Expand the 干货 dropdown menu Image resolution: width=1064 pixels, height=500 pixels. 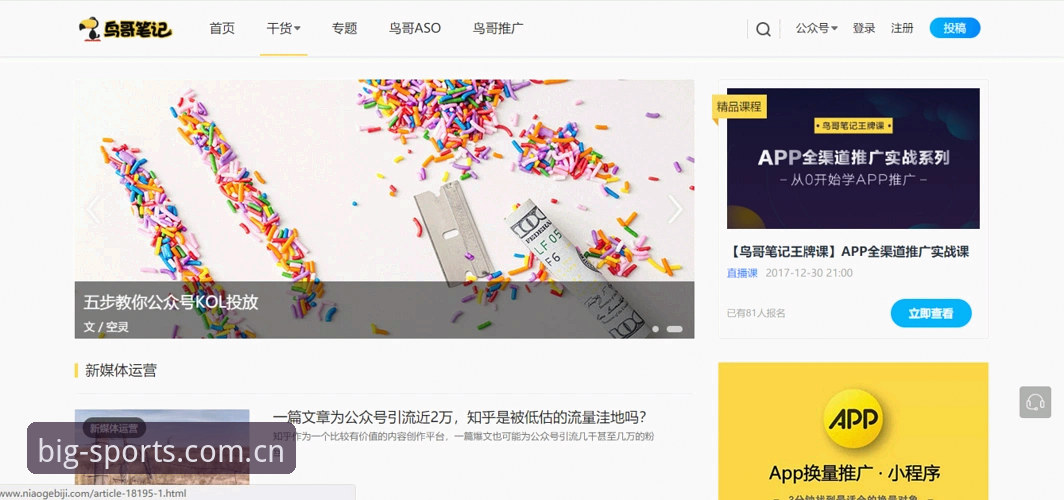pyautogui.click(x=284, y=28)
